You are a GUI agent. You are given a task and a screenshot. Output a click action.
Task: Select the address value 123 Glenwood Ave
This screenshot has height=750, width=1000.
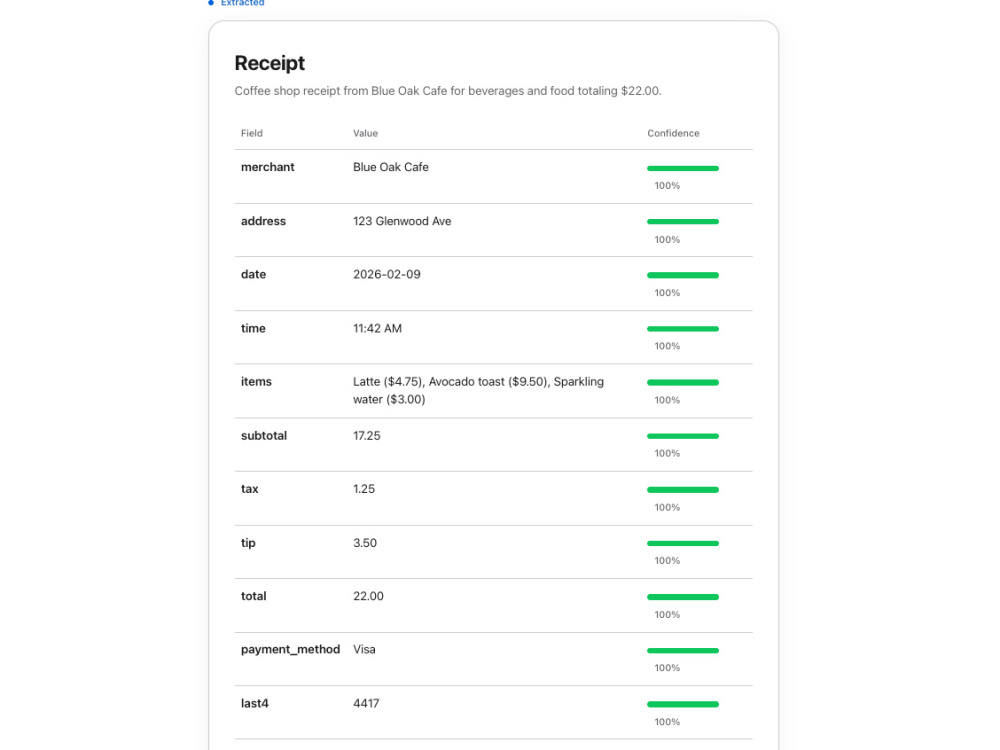point(402,221)
